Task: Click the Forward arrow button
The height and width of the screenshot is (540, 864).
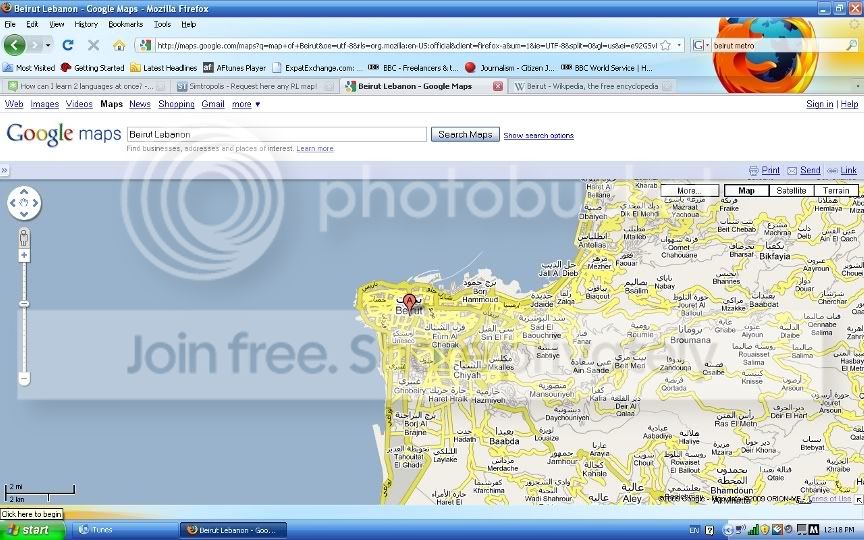Action: click(x=35, y=45)
